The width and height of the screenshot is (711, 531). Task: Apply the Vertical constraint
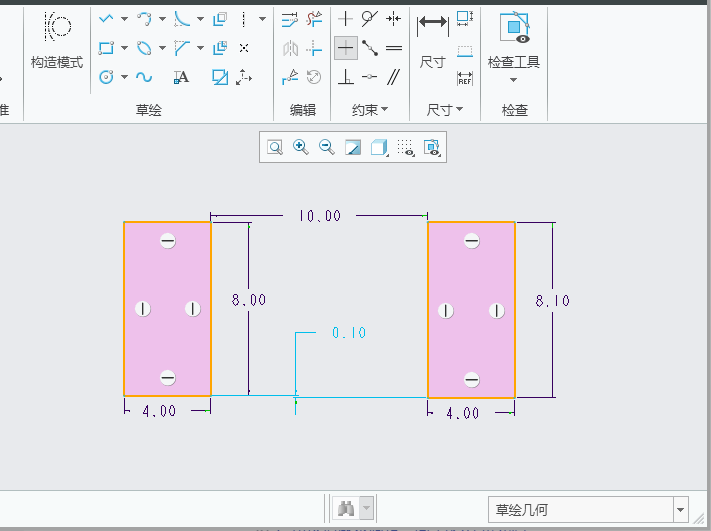pos(346,19)
